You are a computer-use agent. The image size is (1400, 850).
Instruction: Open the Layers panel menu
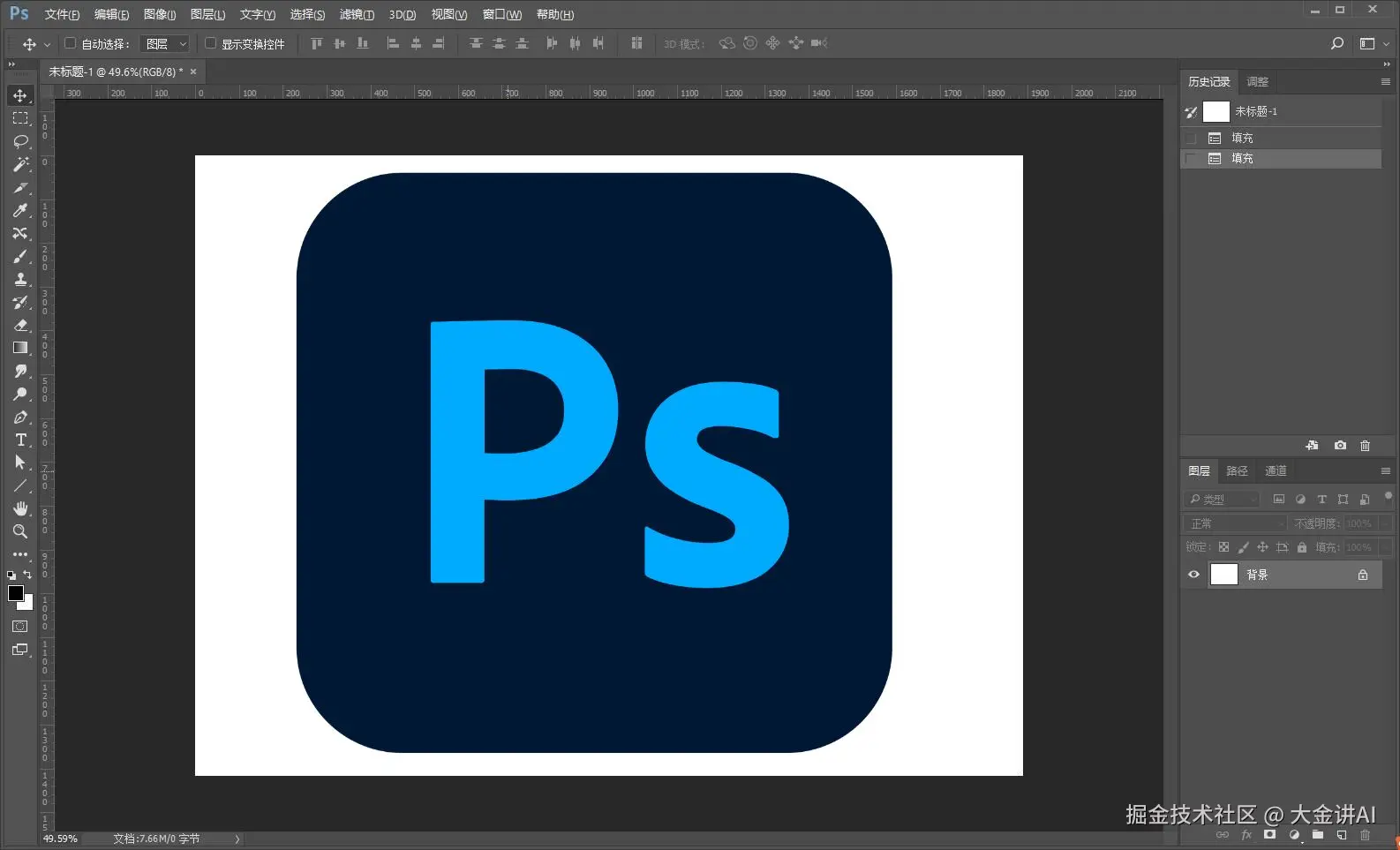tap(1385, 470)
